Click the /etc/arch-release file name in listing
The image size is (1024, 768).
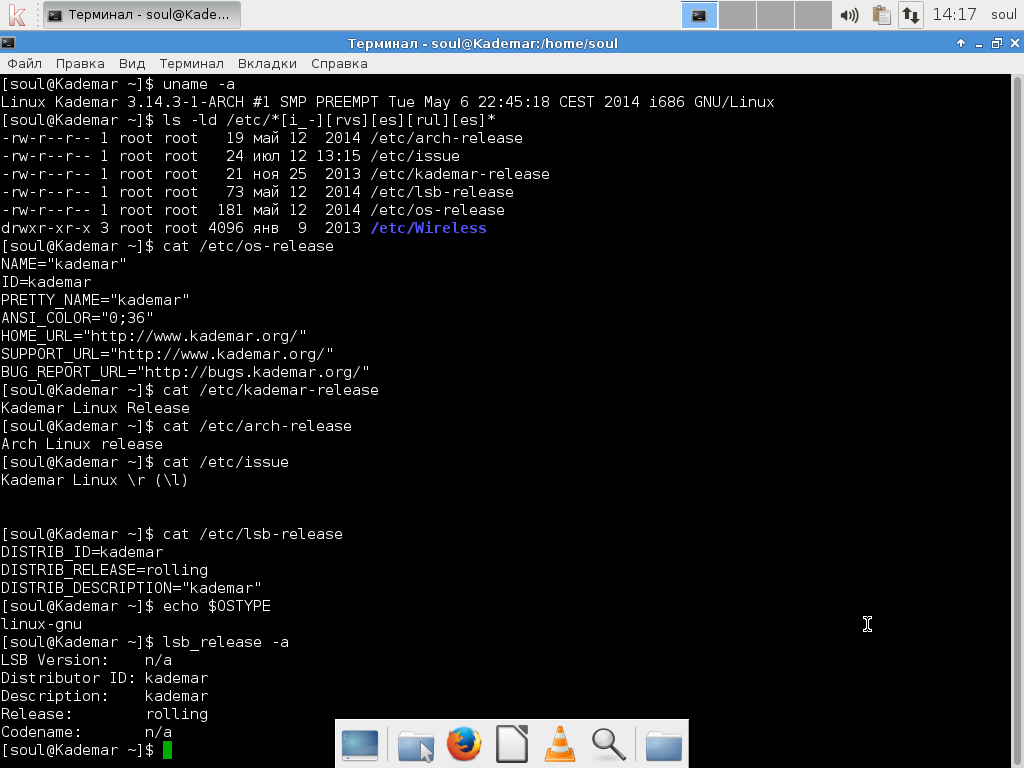coord(447,138)
